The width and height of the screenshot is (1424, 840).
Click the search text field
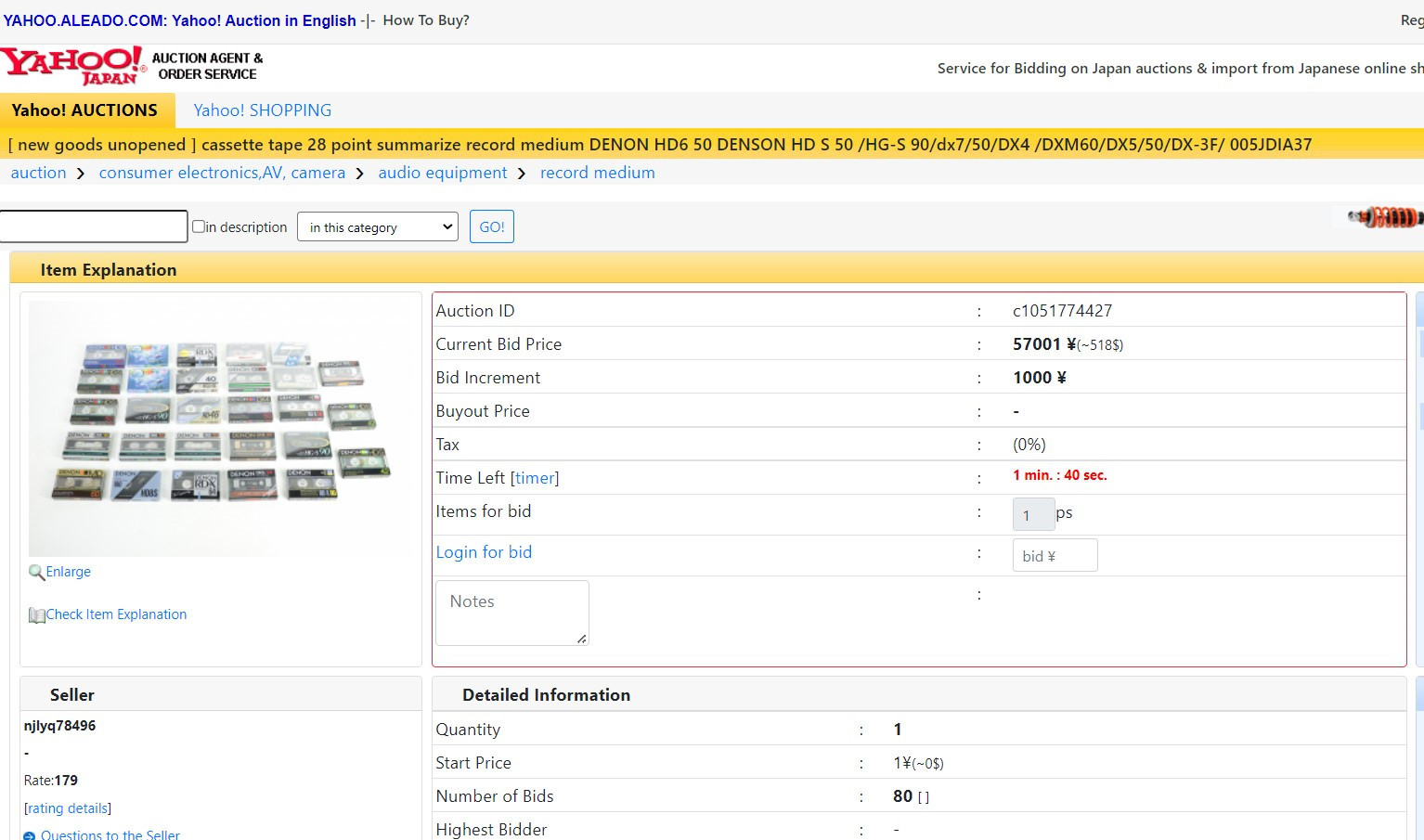(93, 226)
